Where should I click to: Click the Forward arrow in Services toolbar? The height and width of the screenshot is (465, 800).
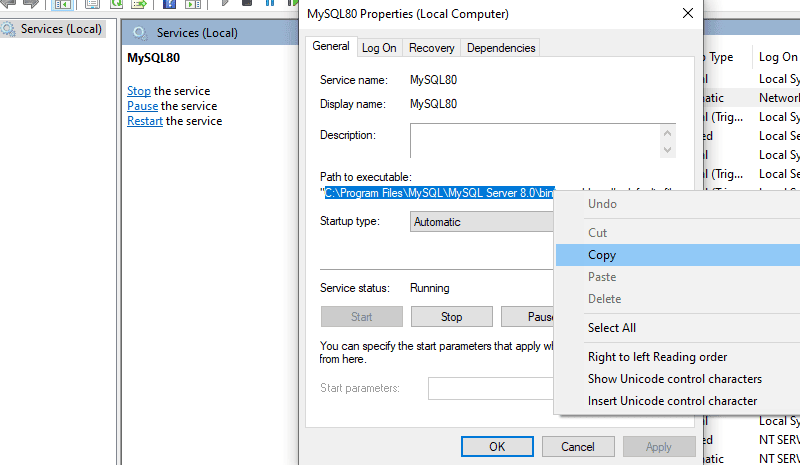[x=31, y=3]
